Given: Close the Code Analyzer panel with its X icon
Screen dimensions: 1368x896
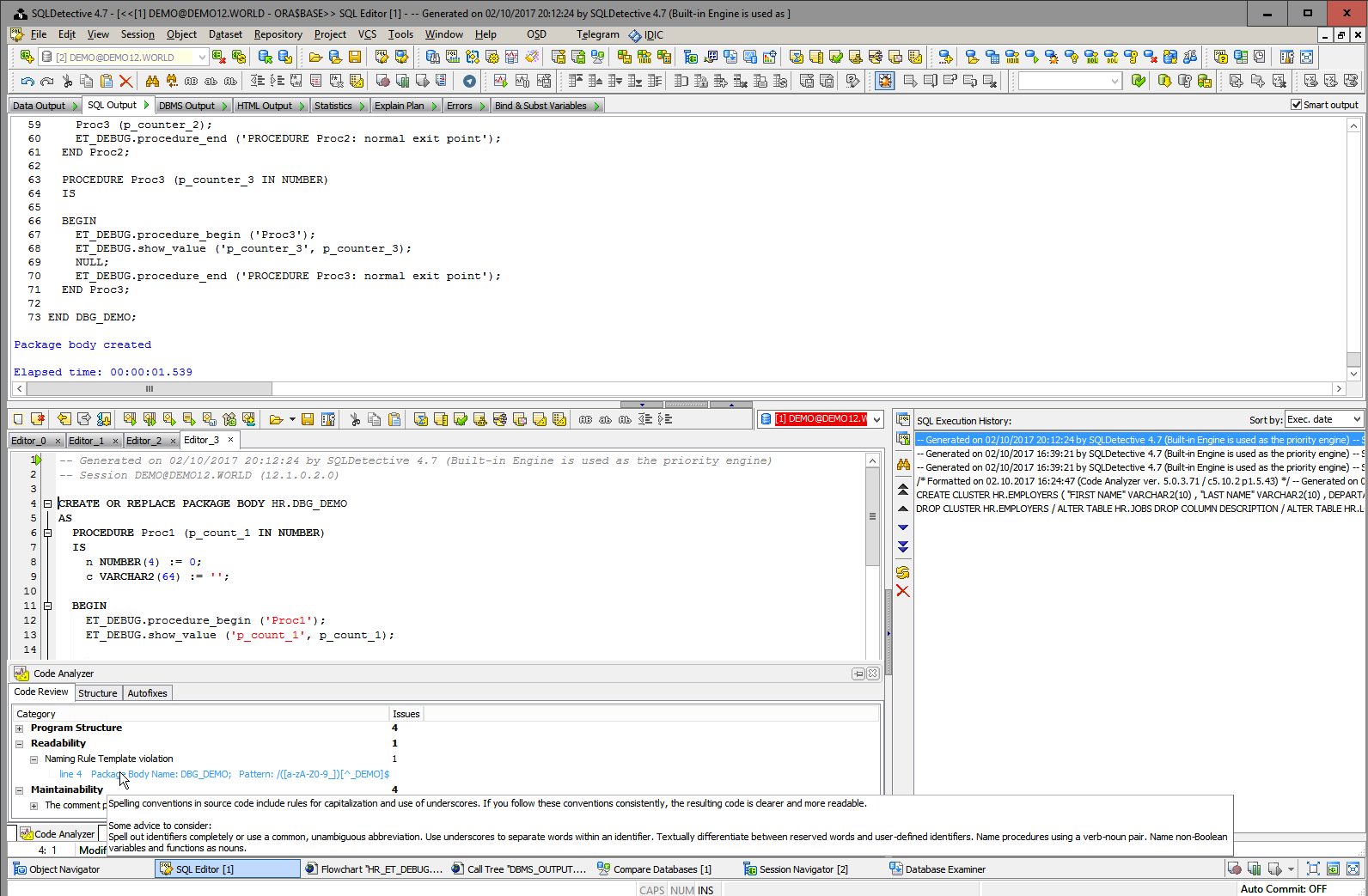Looking at the screenshot, I should pos(873,674).
